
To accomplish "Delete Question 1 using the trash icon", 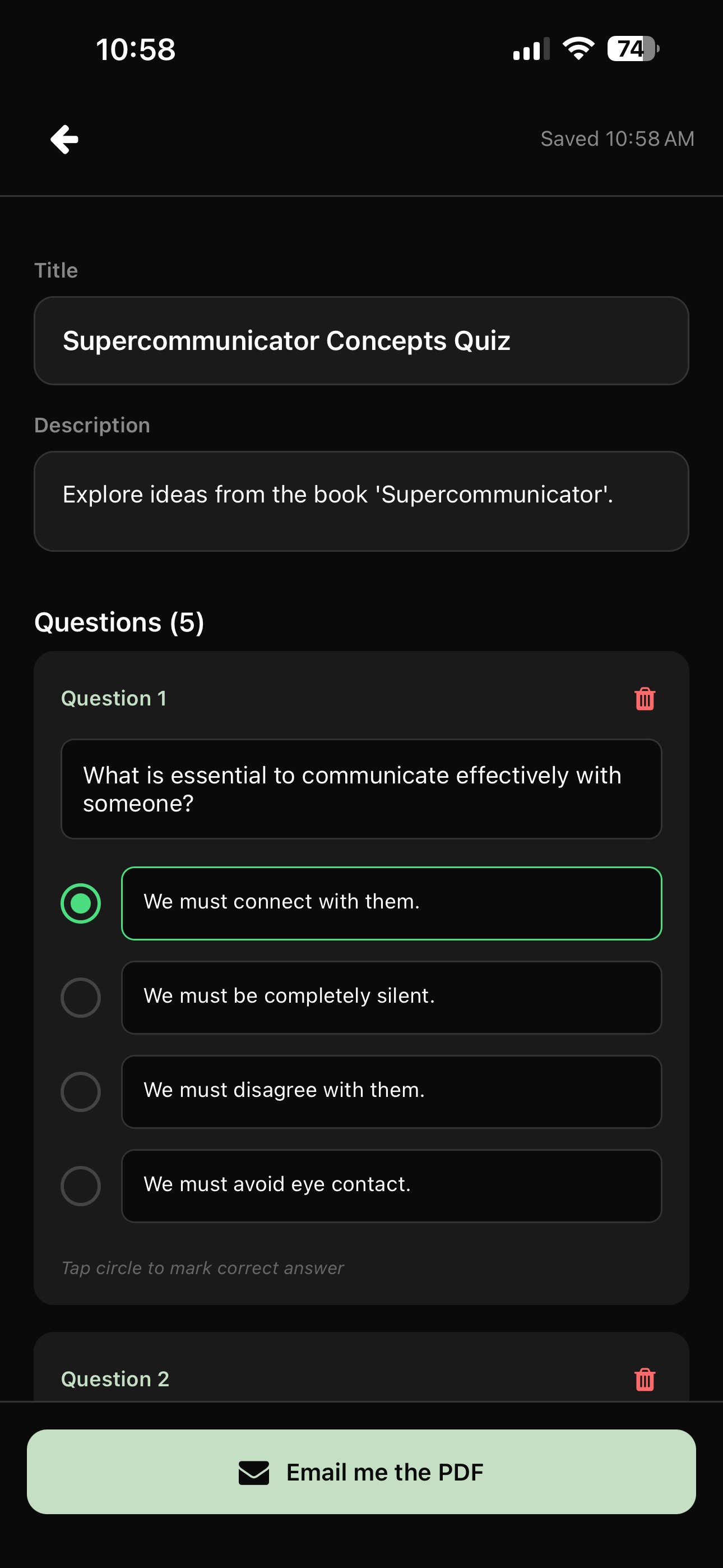I will [644, 699].
